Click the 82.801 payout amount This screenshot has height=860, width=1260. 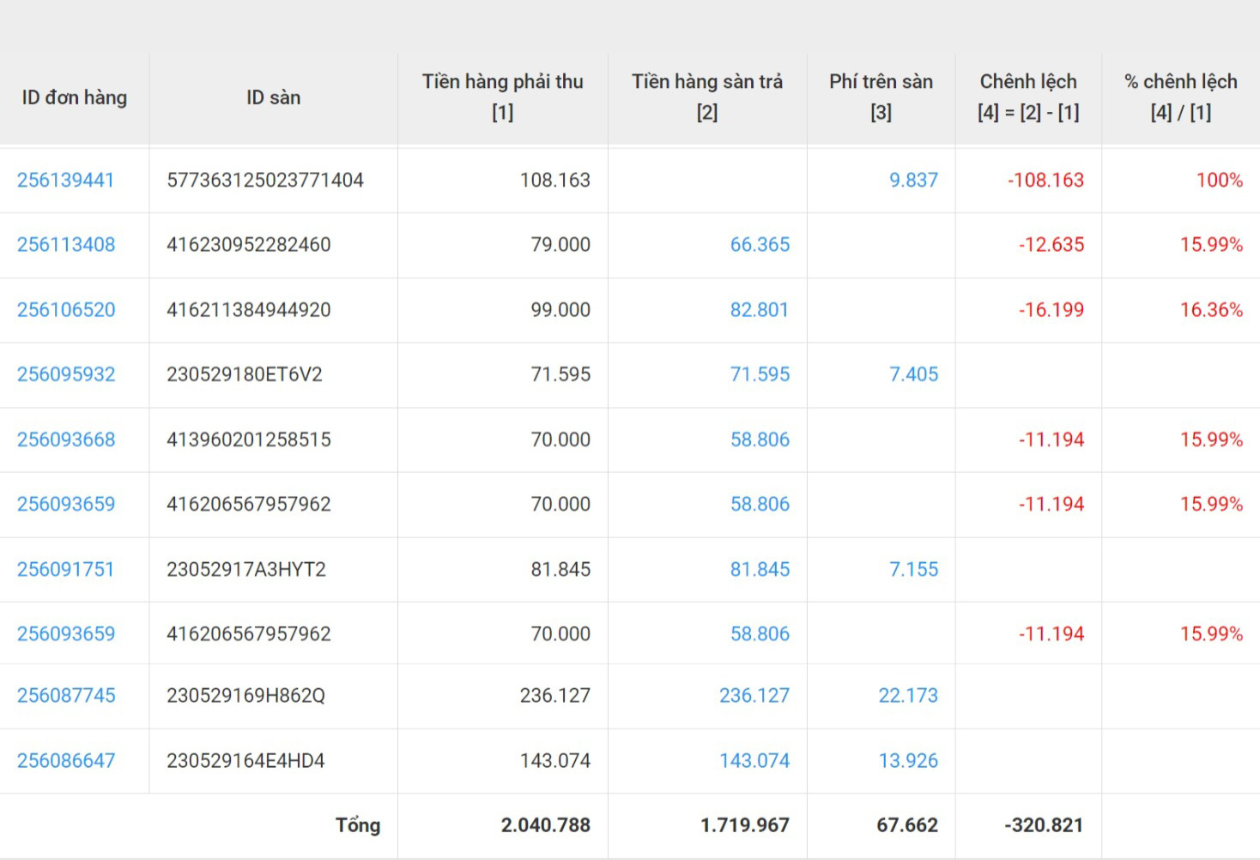(x=759, y=310)
